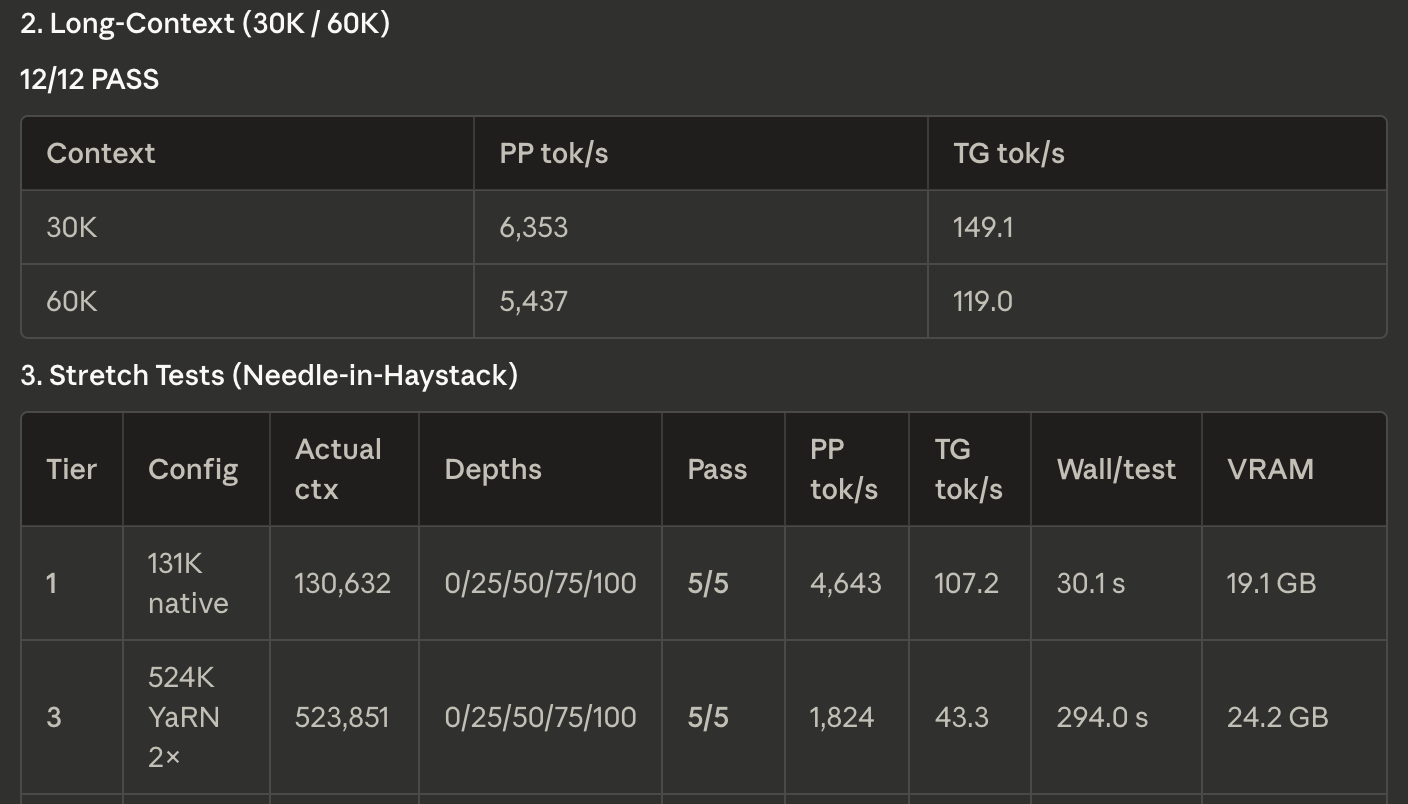Viewport: 1408px width, 804px height.
Task: Click the 294.0 s wall time value
Action: [x=1102, y=717]
